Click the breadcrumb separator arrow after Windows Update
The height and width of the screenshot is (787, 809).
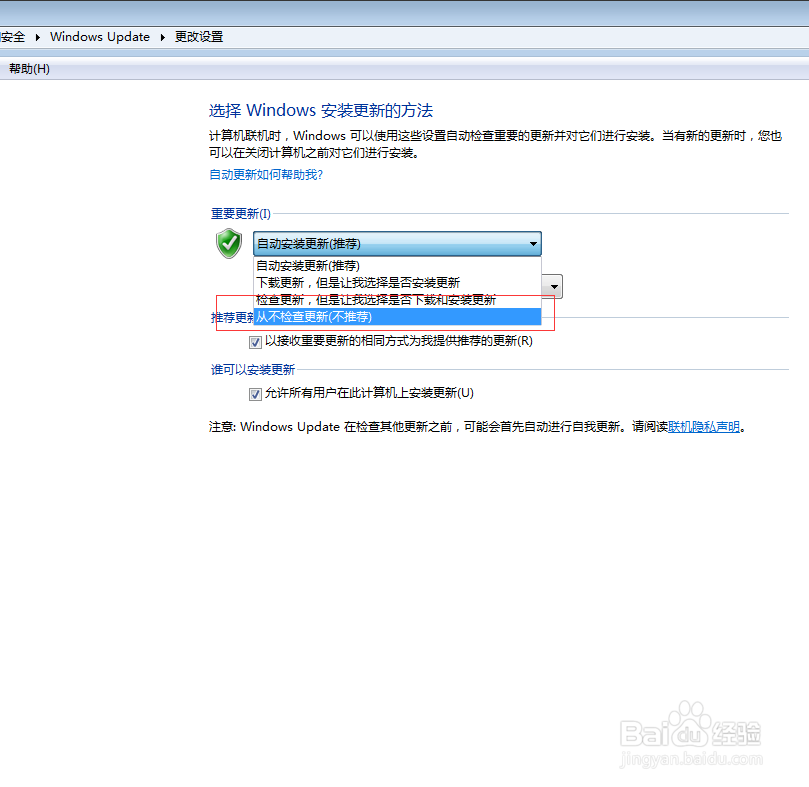point(163,36)
